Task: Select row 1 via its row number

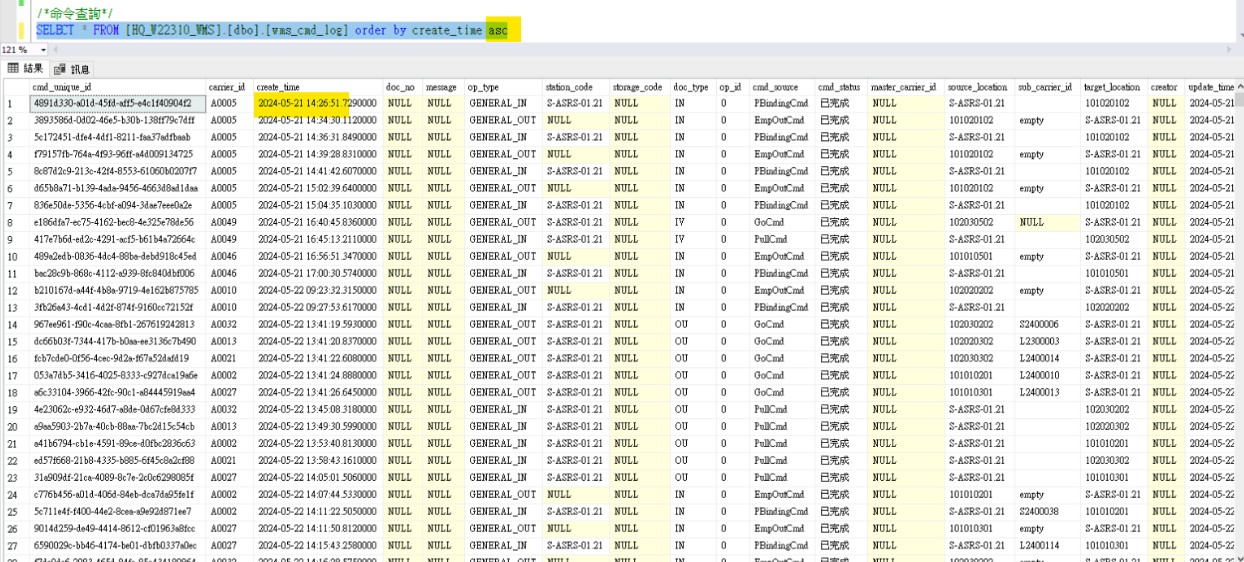Action: 10,103
